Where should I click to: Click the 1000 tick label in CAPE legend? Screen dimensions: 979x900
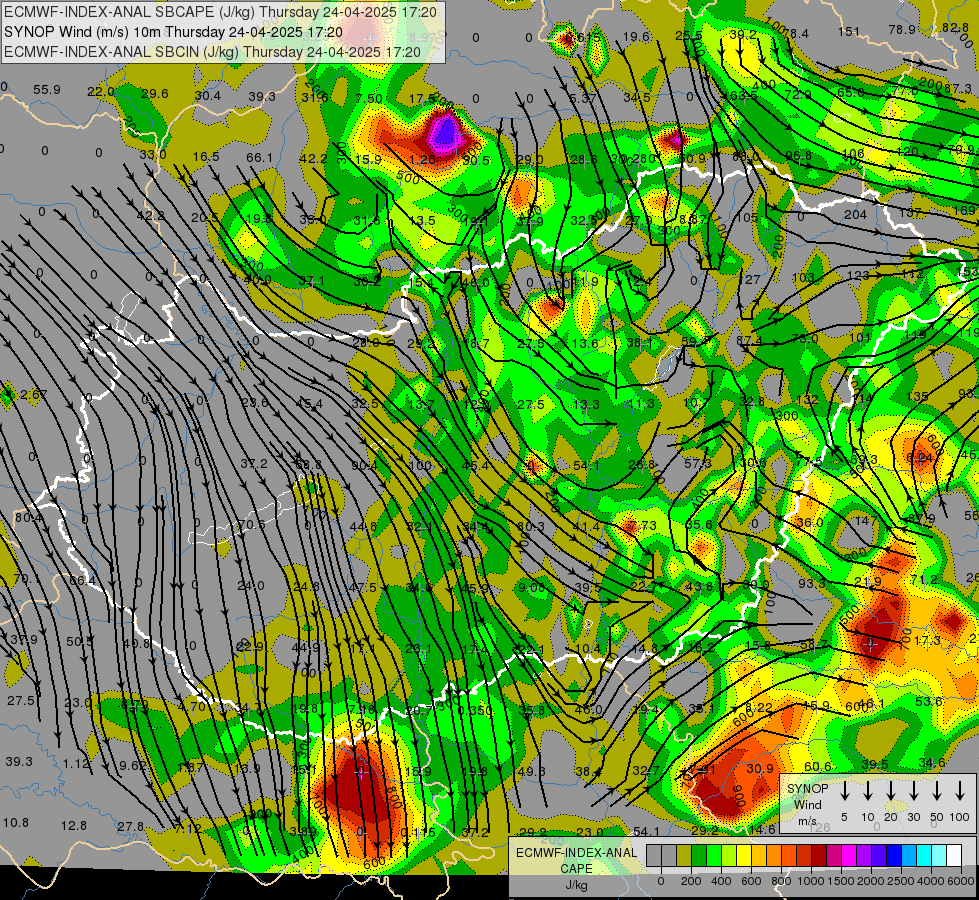[811, 881]
